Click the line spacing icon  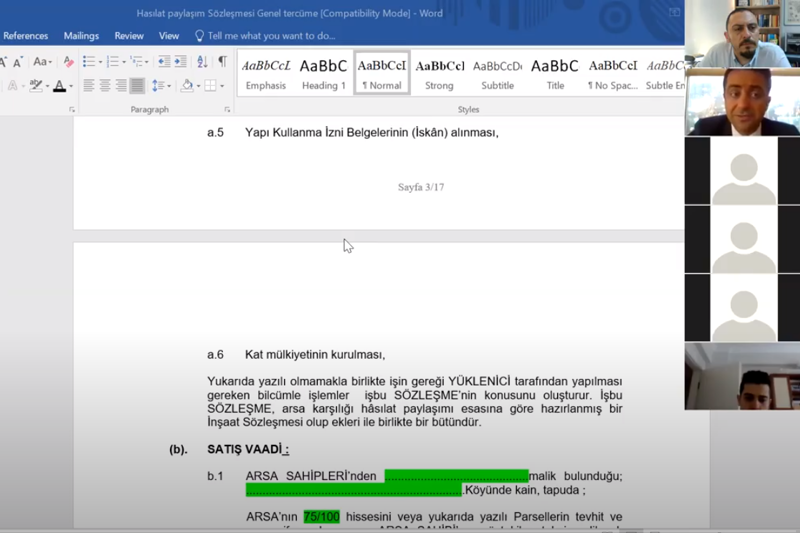coord(158,86)
